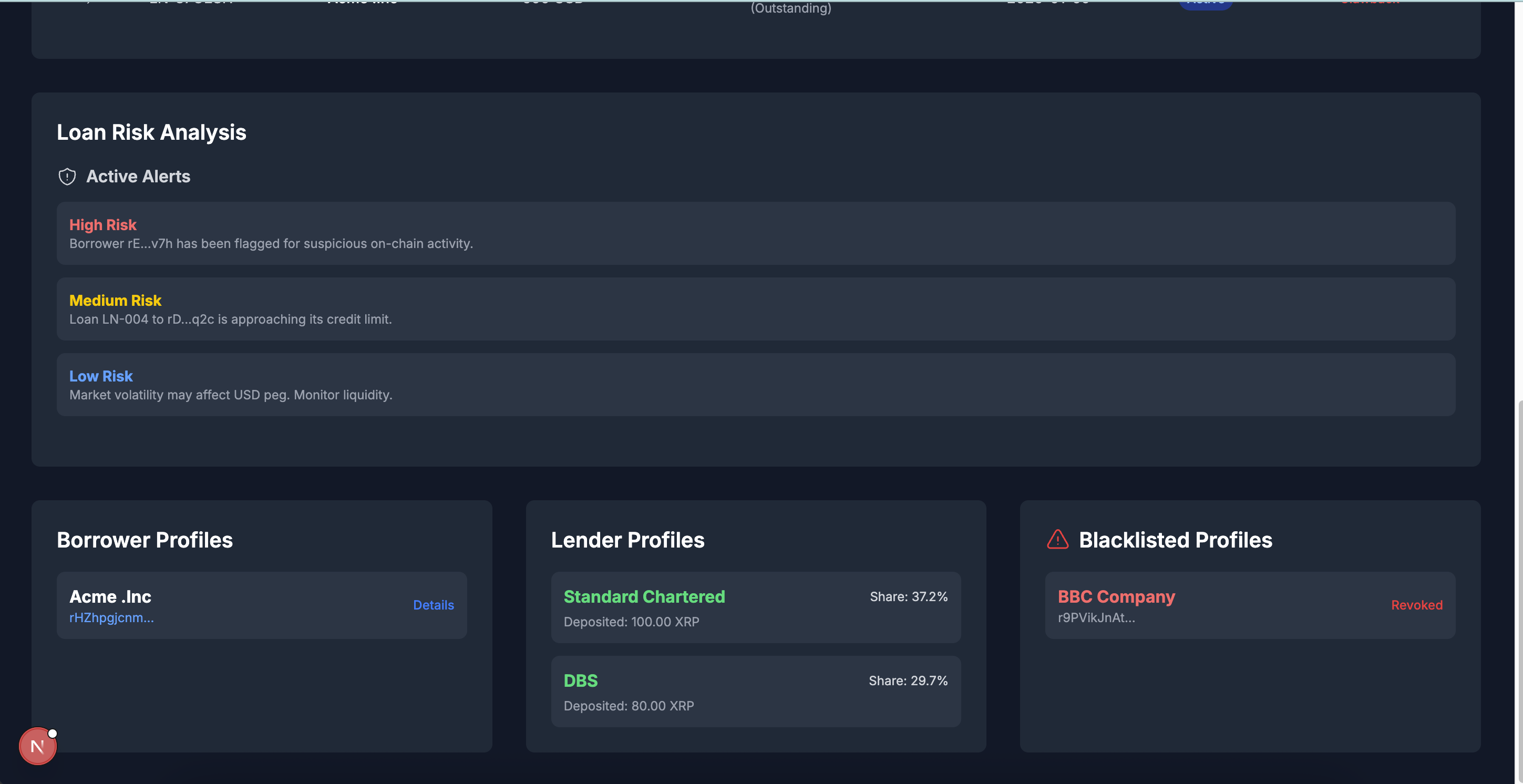This screenshot has height=784, width=1523.
Task: Select the Low Risk alert card
Action: [756, 385]
